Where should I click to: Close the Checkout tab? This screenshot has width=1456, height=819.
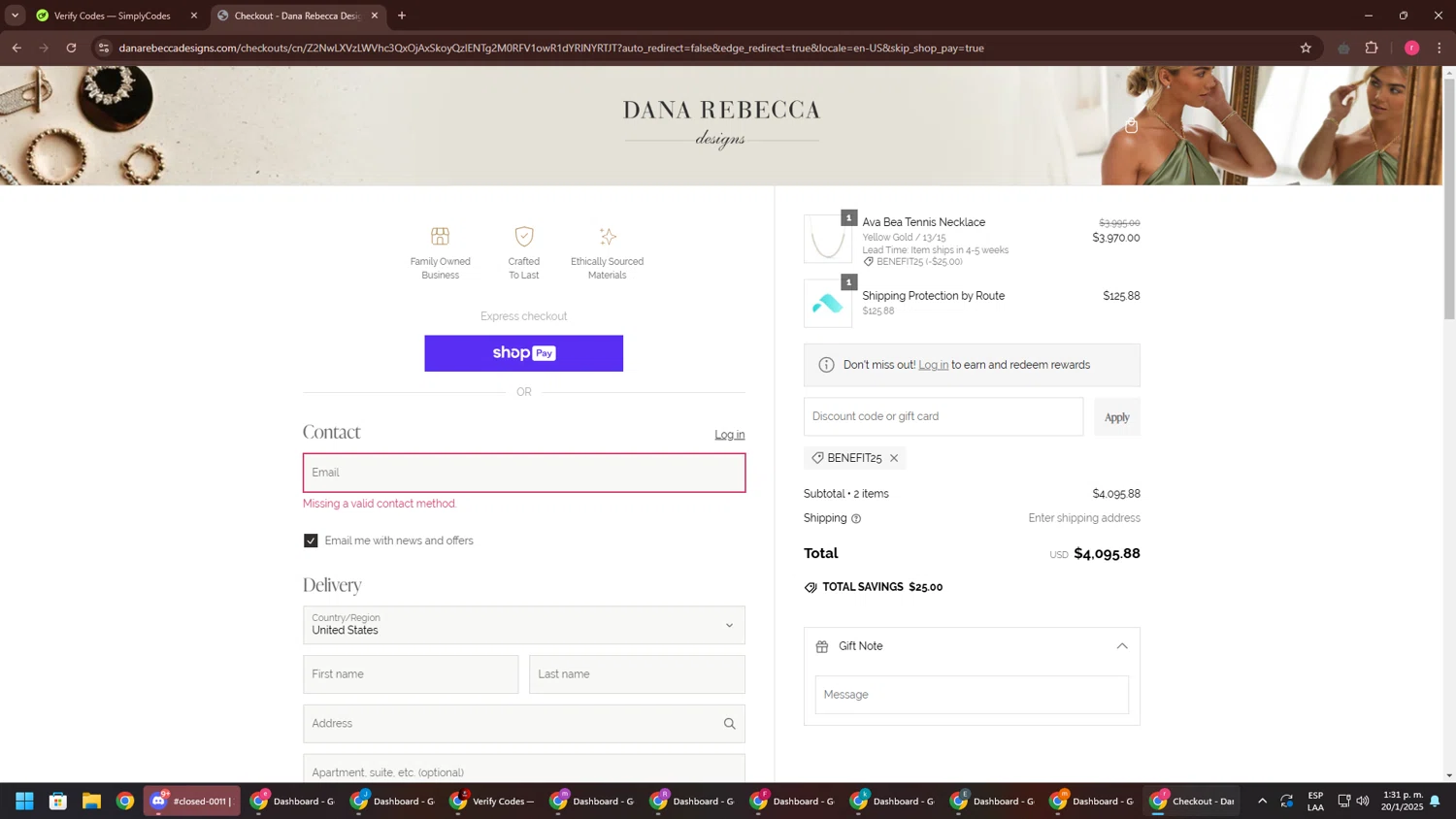(375, 16)
